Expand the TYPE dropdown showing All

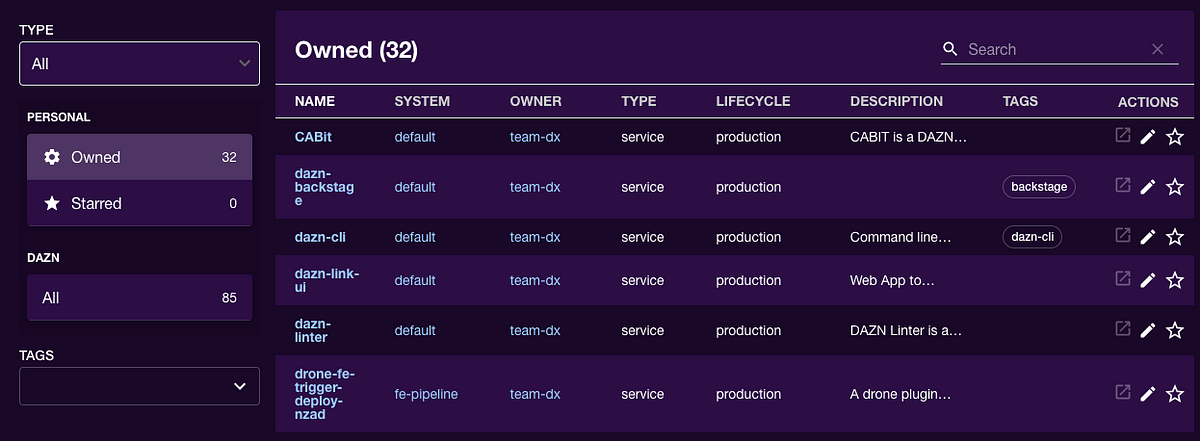click(x=139, y=63)
